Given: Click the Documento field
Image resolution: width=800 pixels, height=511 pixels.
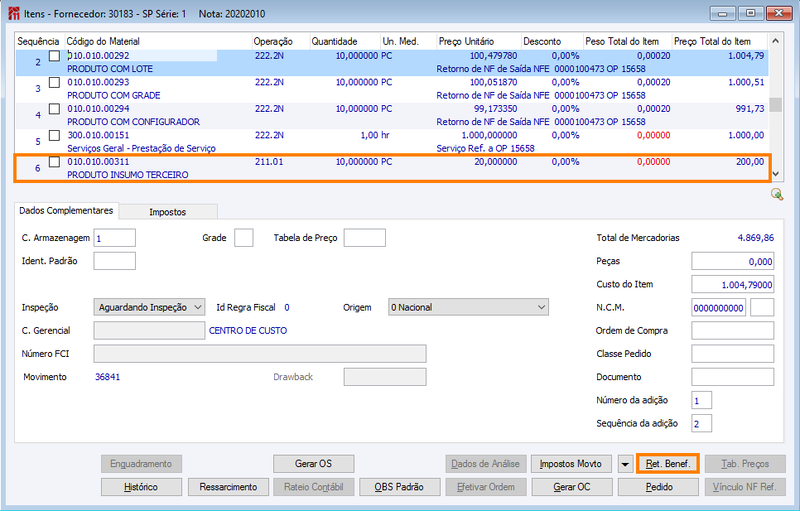Looking at the screenshot, I should coord(733,377).
